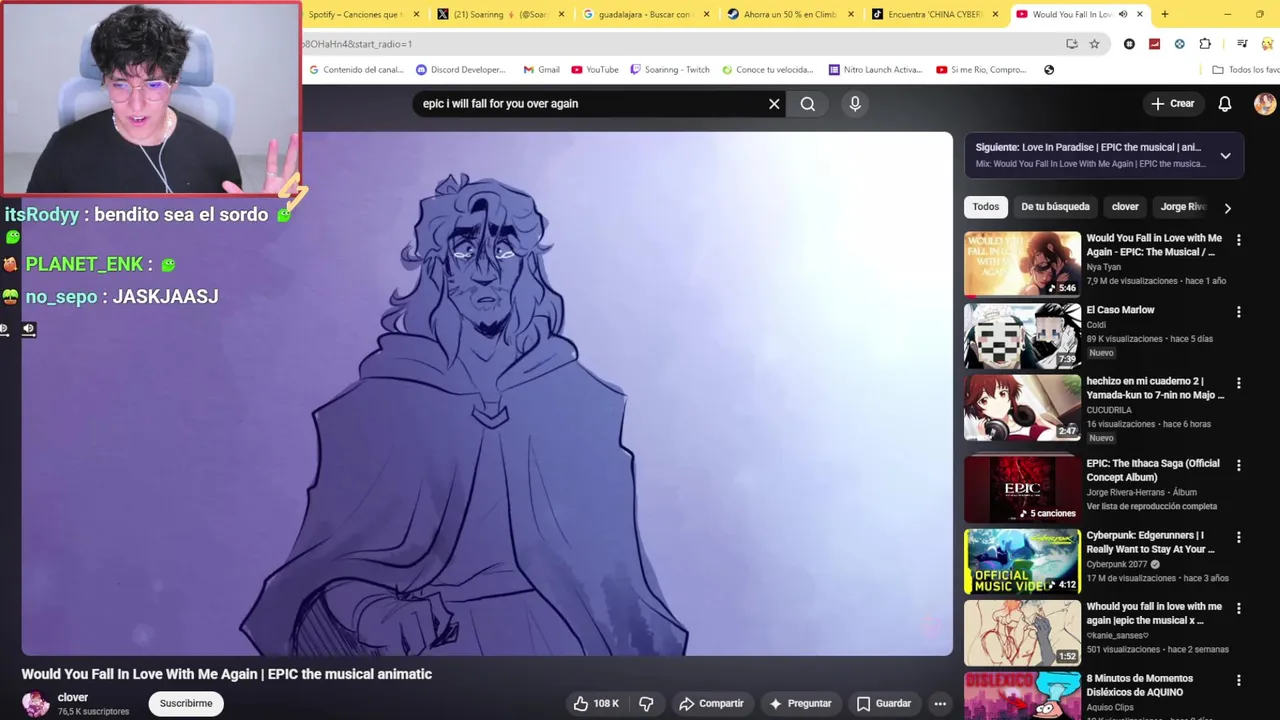Image resolution: width=1280 pixels, height=720 pixels.
Task: Open Conoce tu velocidad bookmark
Action: click(x=768, y=70)
